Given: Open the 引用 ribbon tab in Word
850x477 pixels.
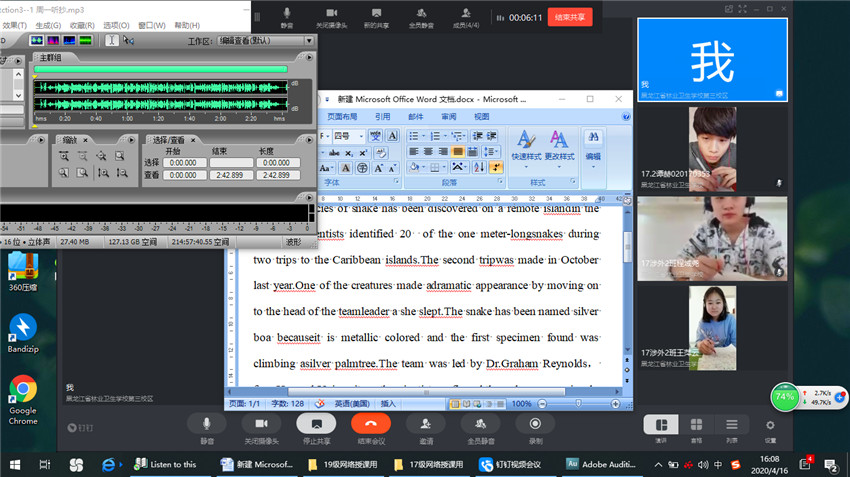Looking at the screenshot, I should [x=383, y=117].
